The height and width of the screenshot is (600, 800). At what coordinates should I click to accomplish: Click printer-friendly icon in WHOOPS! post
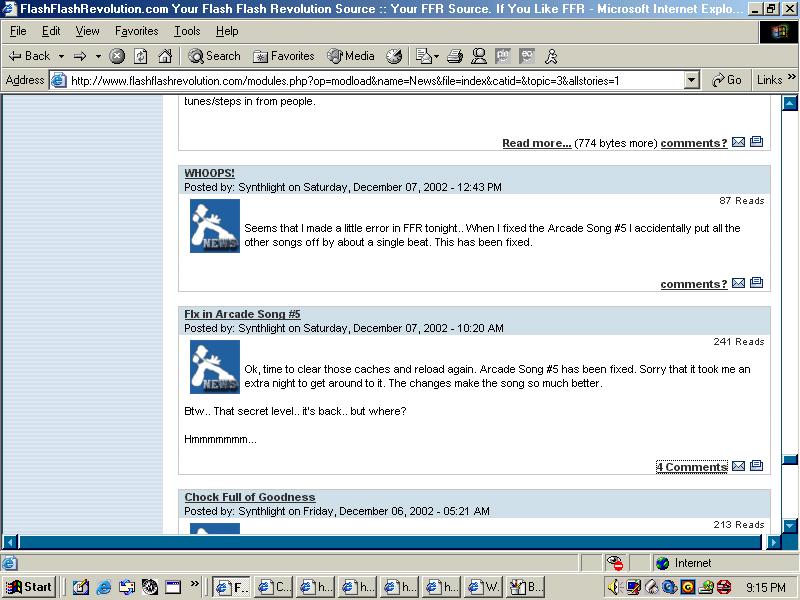[757, 282]
